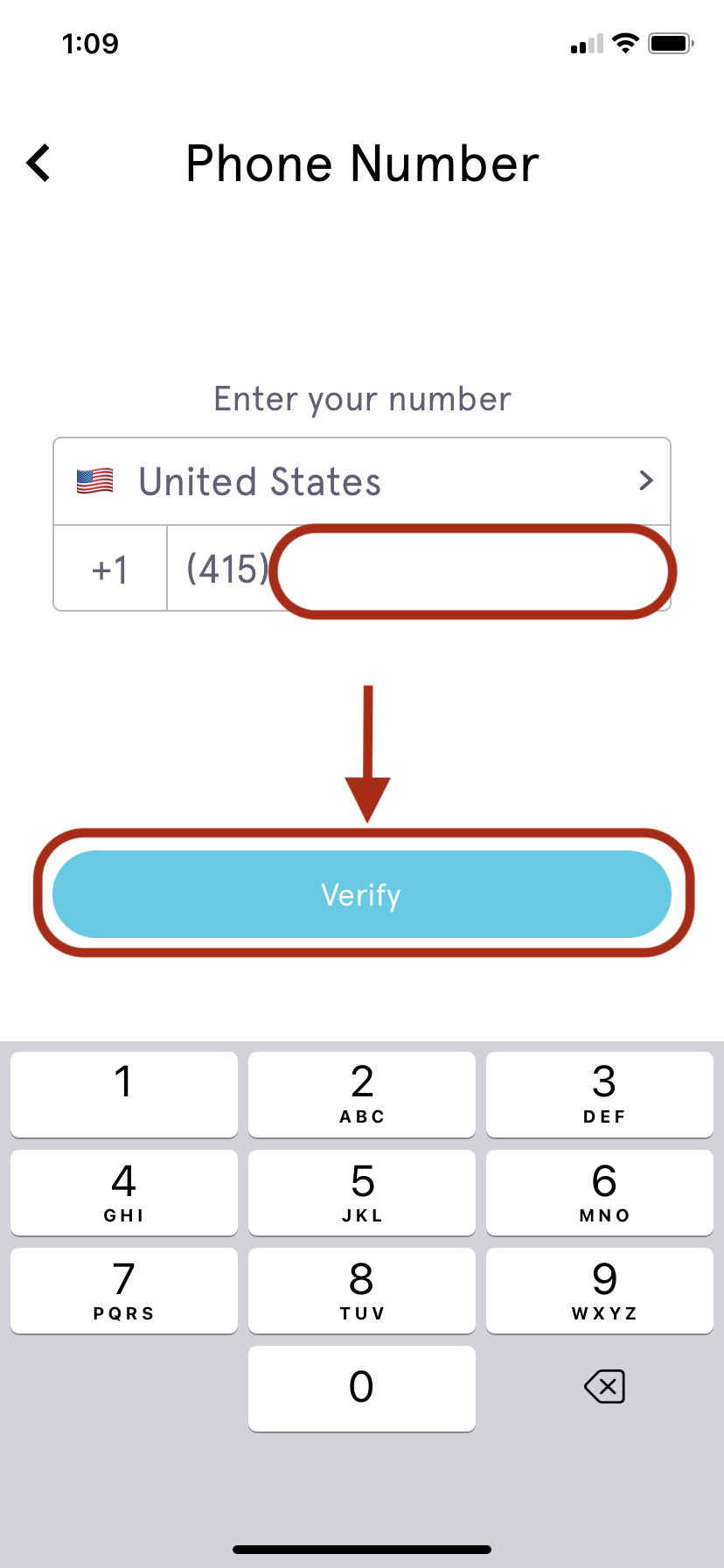
Task: Tap the 7 PQRS key
Action: point(124,1291)
